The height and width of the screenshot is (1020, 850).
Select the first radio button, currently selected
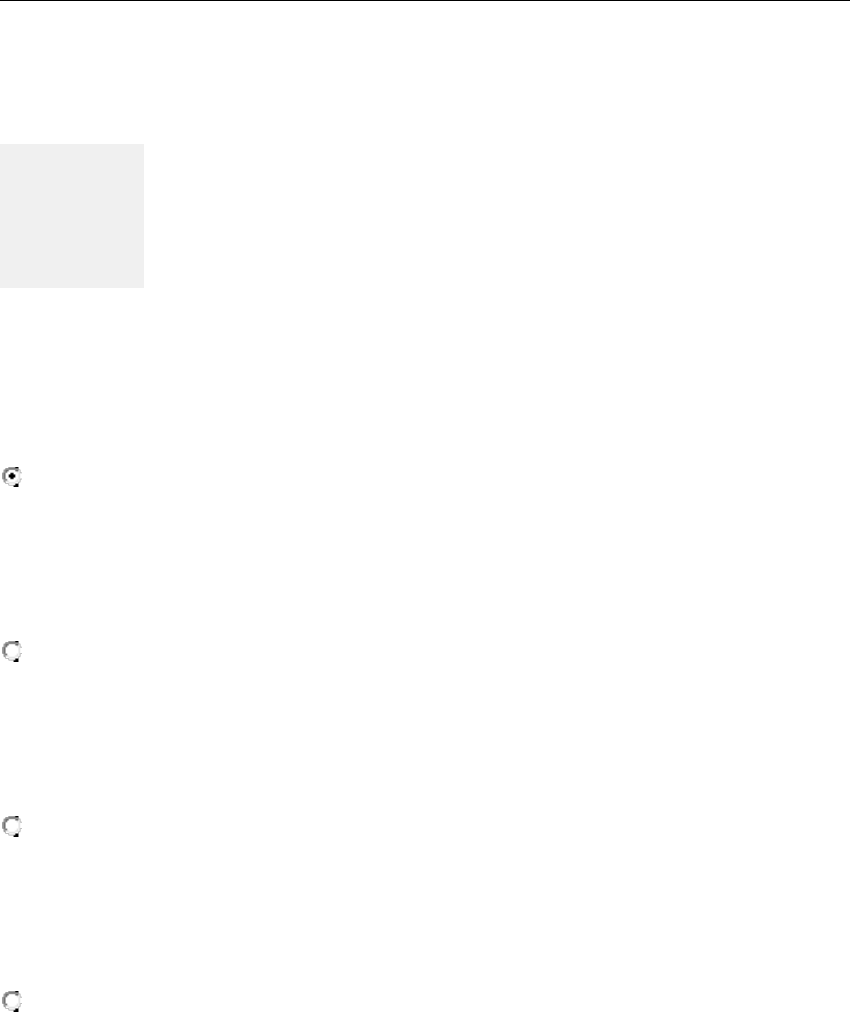click(x=13, y=478)
